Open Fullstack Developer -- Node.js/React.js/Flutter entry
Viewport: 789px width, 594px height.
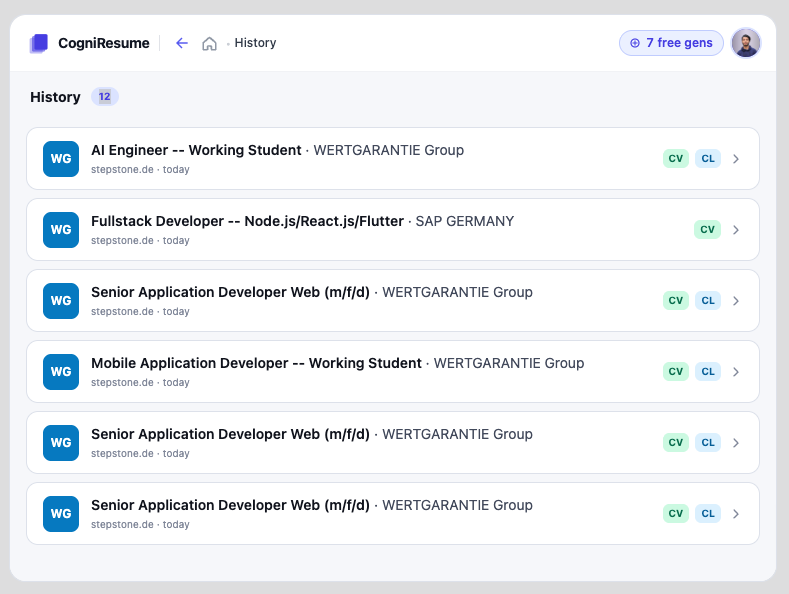click(392, 230)
